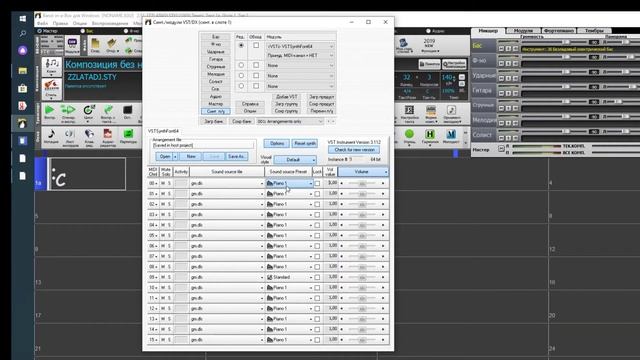Viewport: 640px width, 360px height.
Task: Open the MIDI channel passthrough dropdown
Action: point(300,56)
